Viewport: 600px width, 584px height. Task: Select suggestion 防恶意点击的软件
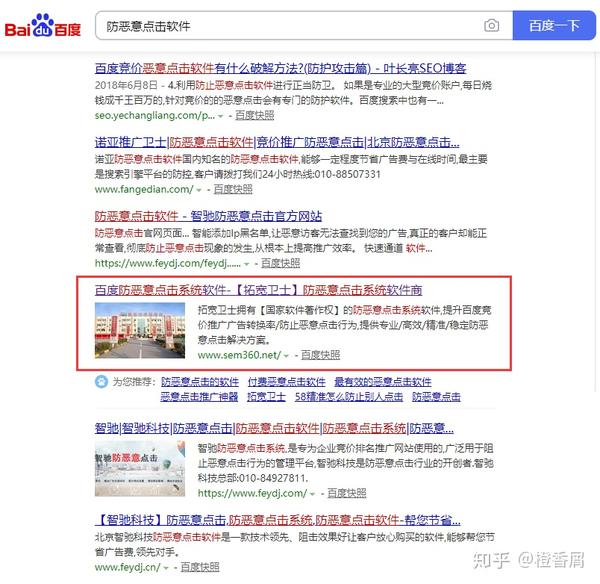point(200,382)
